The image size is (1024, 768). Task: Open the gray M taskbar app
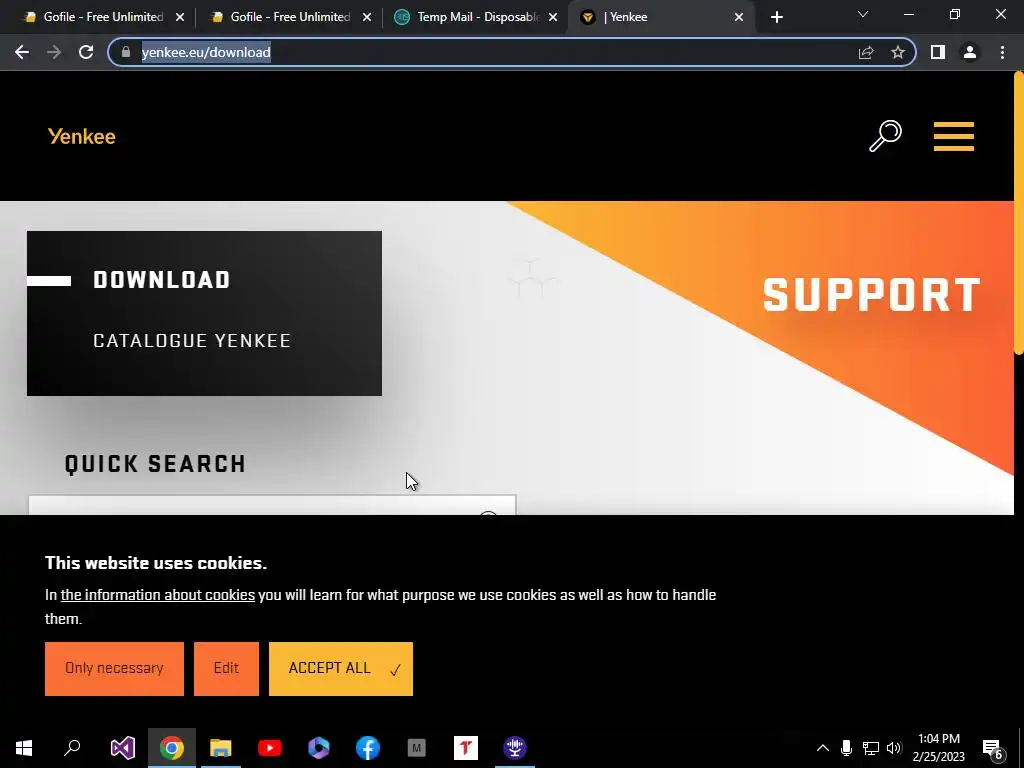[x=417, y=747]
